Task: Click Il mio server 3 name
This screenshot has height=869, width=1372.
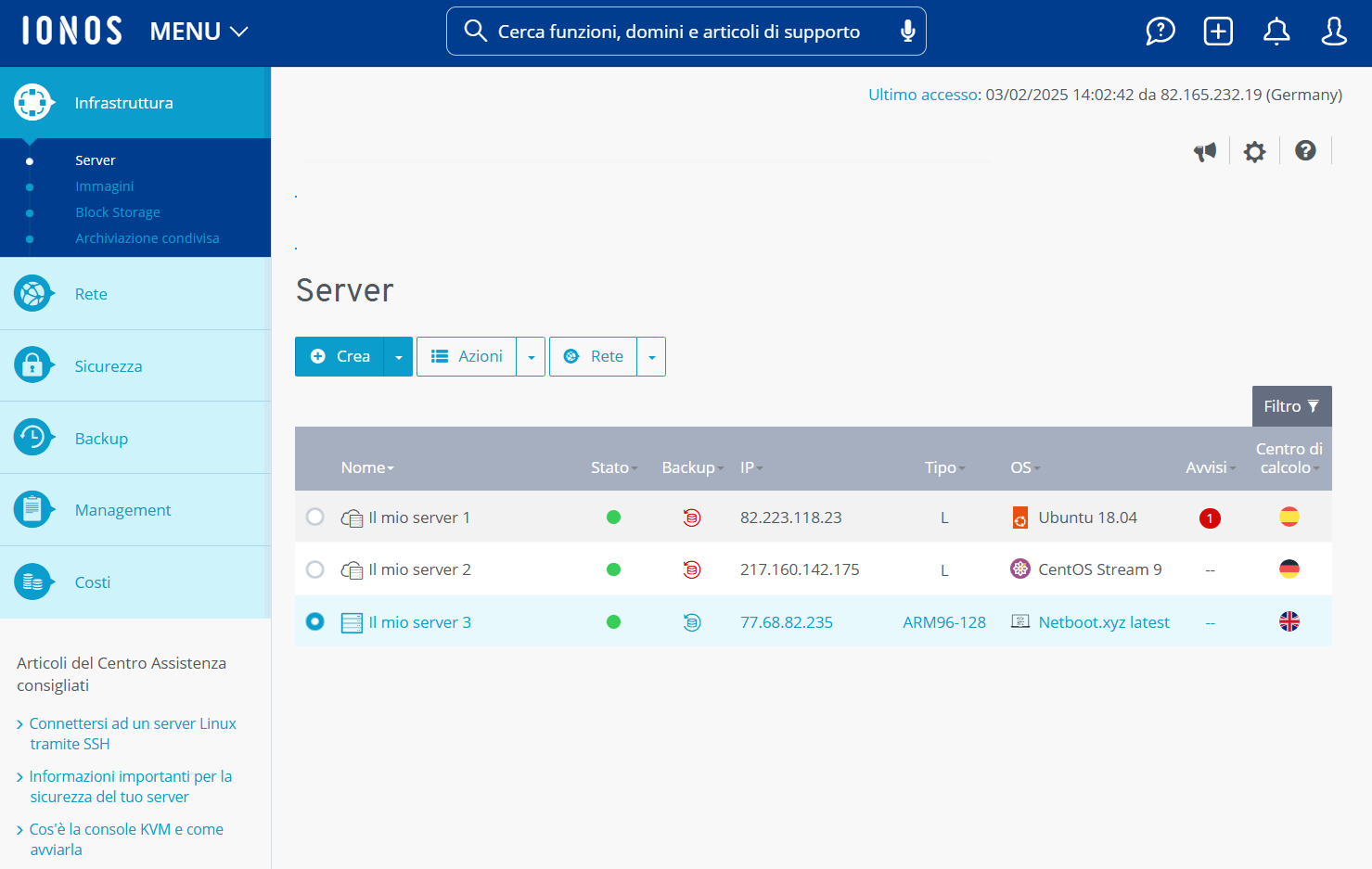Action: [419, 622]
